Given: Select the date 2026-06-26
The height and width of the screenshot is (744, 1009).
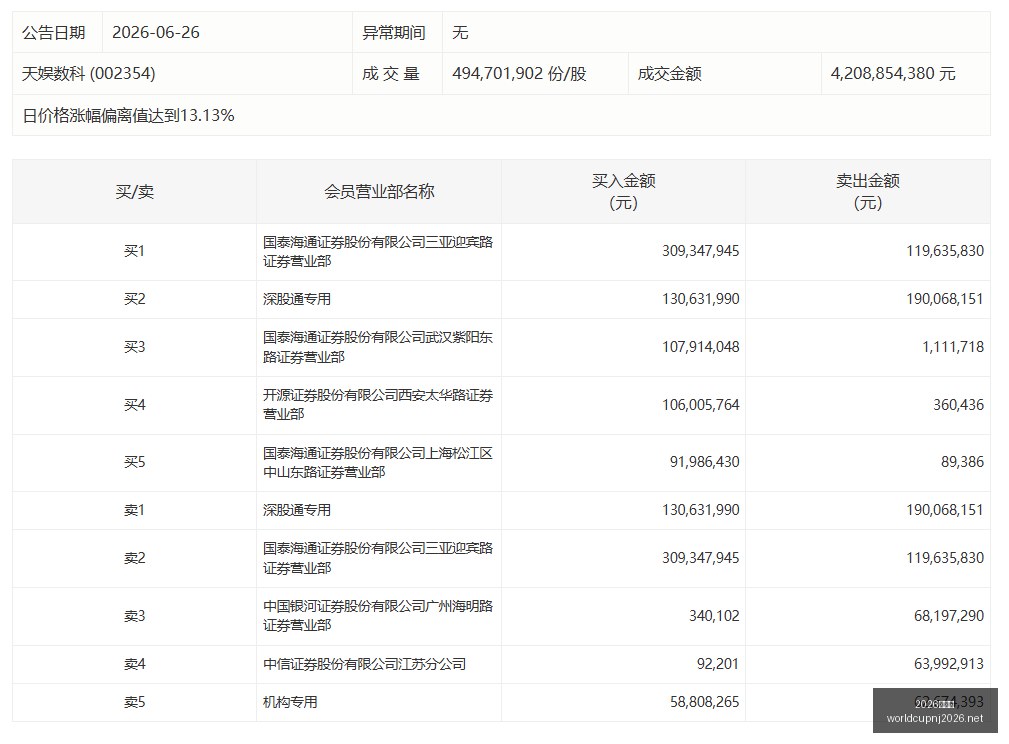Looking at the screenshot, I should [156, 32].
